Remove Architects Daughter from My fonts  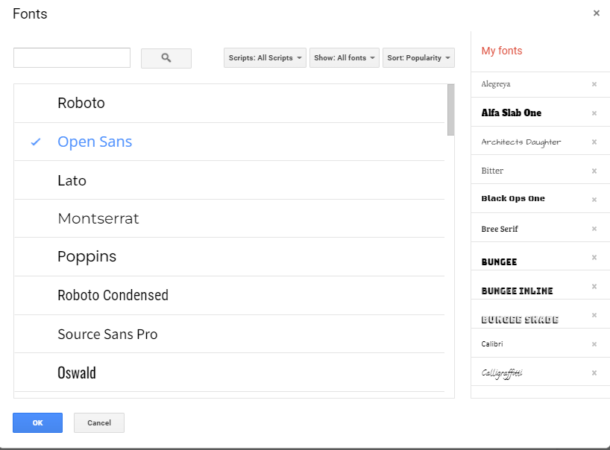pyautogui.click(x=594, y=142)
